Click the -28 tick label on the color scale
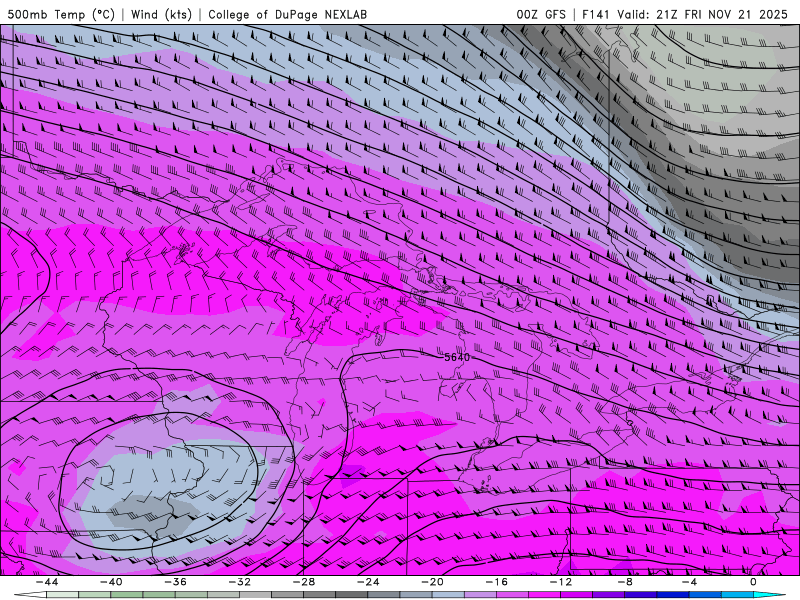This screenshot has width=800, height=600. point(304,582)
